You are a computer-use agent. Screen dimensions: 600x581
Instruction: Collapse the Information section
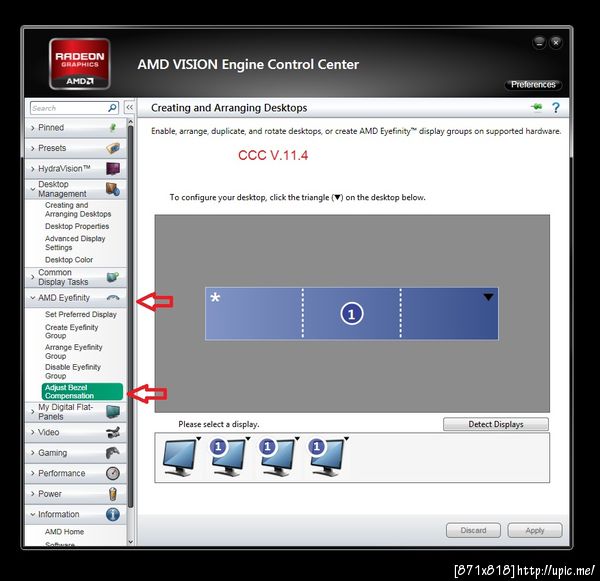point(33,514)
